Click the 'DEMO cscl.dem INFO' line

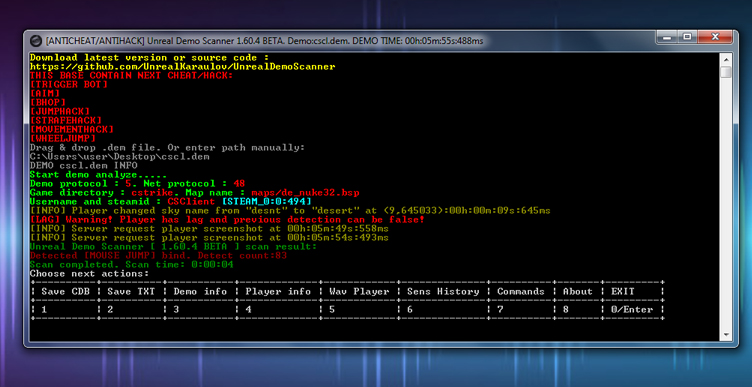pos(83,165)
